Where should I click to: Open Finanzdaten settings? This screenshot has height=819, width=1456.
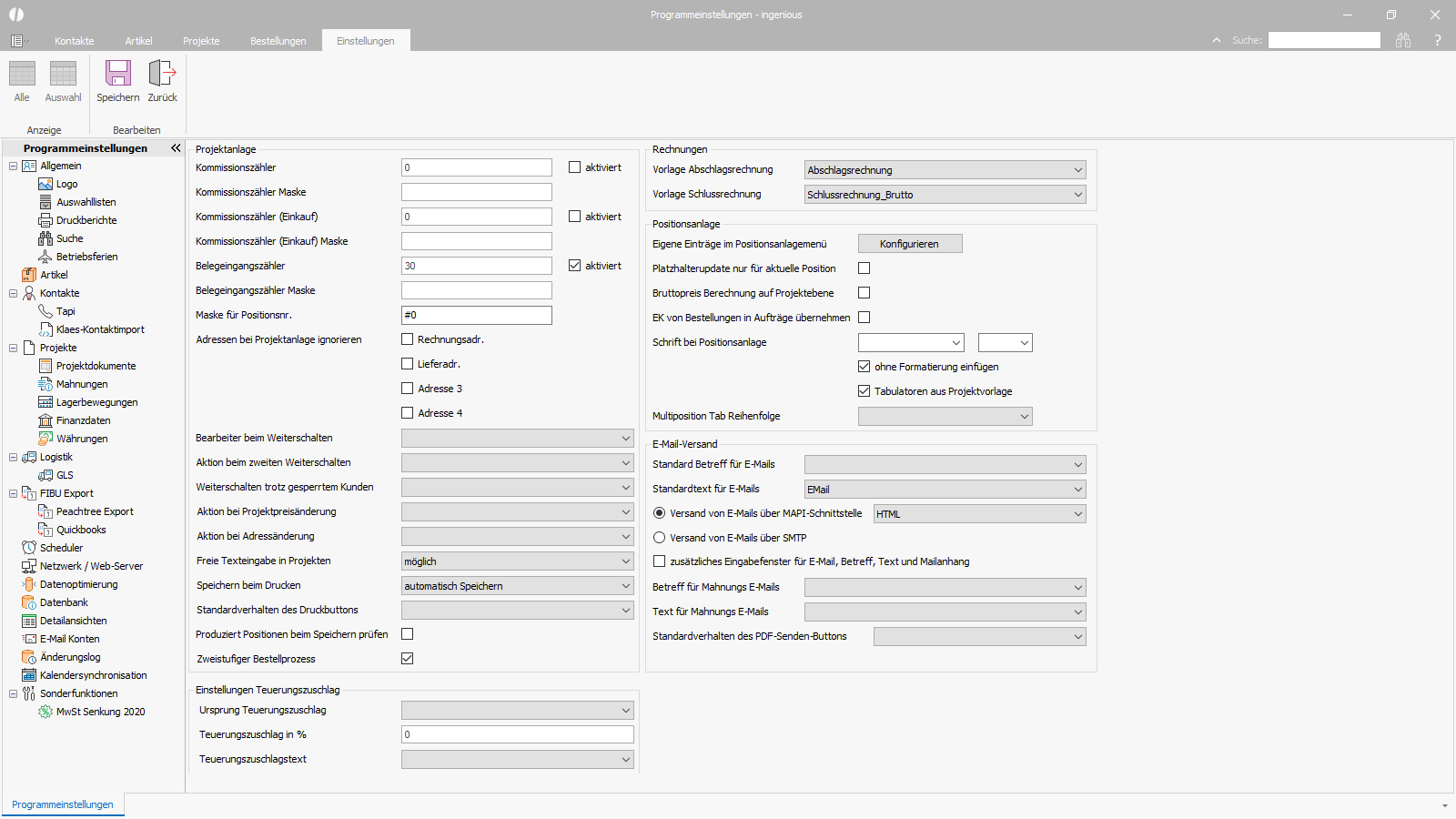[x=83, y=420]
